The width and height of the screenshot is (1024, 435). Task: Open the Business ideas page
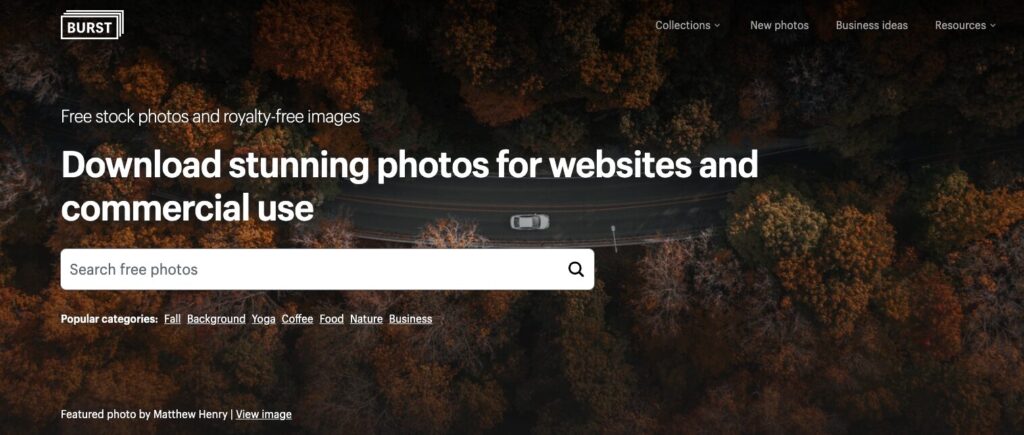871,25
